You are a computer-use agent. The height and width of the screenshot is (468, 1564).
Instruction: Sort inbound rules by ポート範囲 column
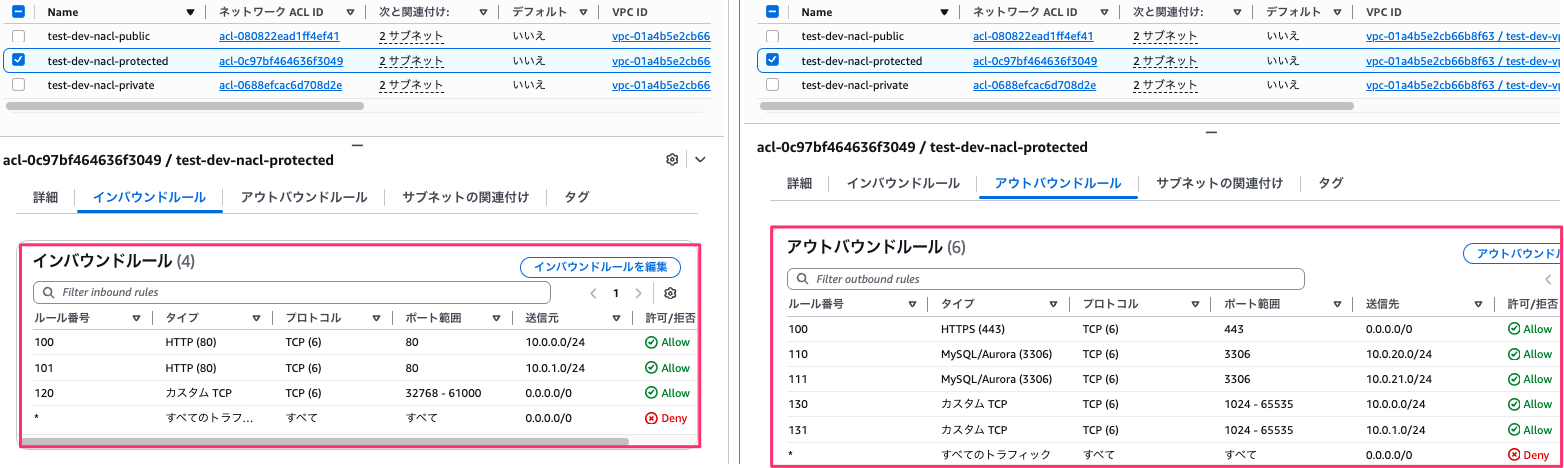click(x=496, y=318)
